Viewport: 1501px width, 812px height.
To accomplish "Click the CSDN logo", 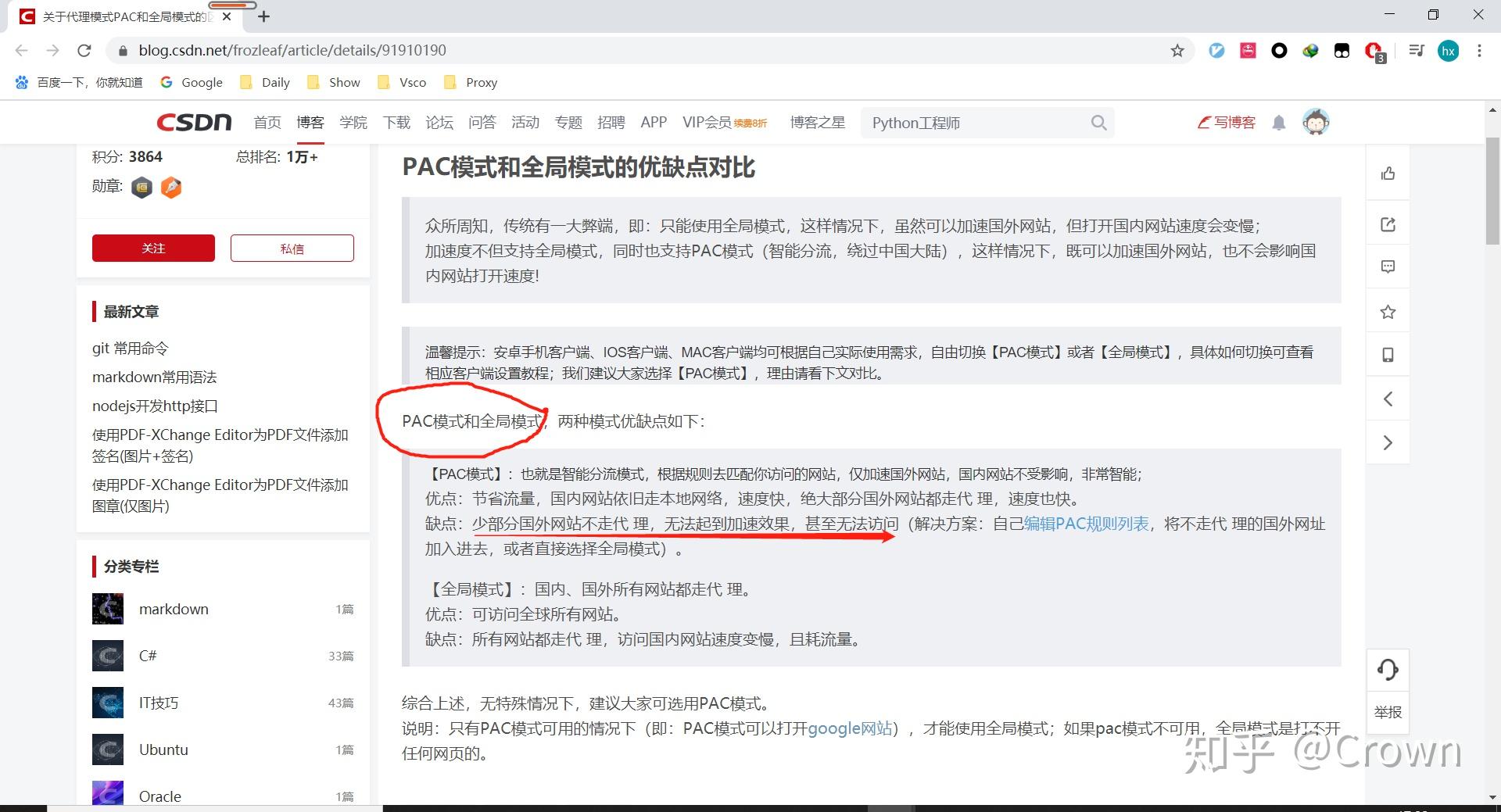I will tap(194, 122).
